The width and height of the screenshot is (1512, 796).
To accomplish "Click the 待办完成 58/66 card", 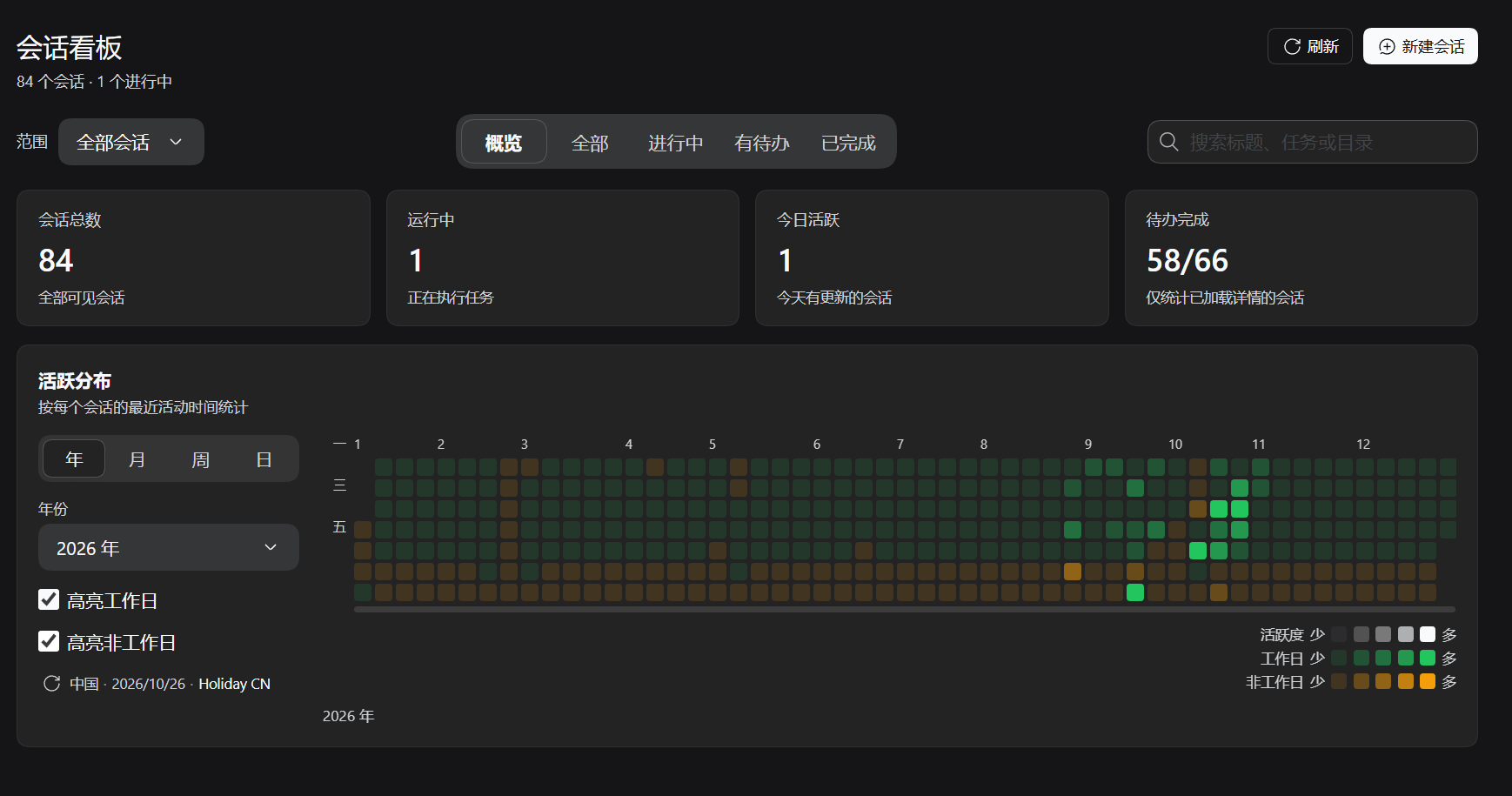I will coord(1301,258).
